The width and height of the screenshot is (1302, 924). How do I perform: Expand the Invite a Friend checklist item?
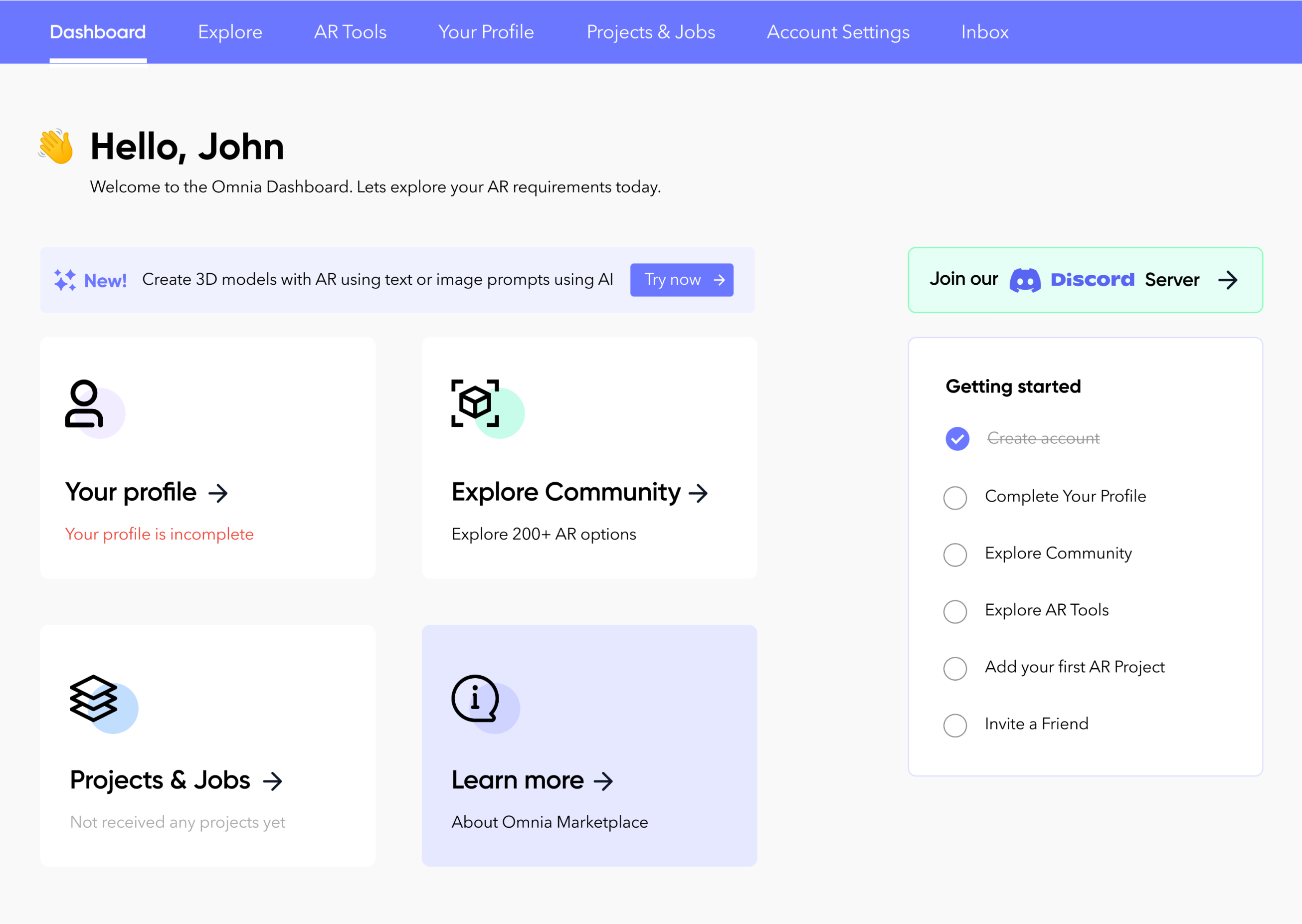pos(1036,724)
